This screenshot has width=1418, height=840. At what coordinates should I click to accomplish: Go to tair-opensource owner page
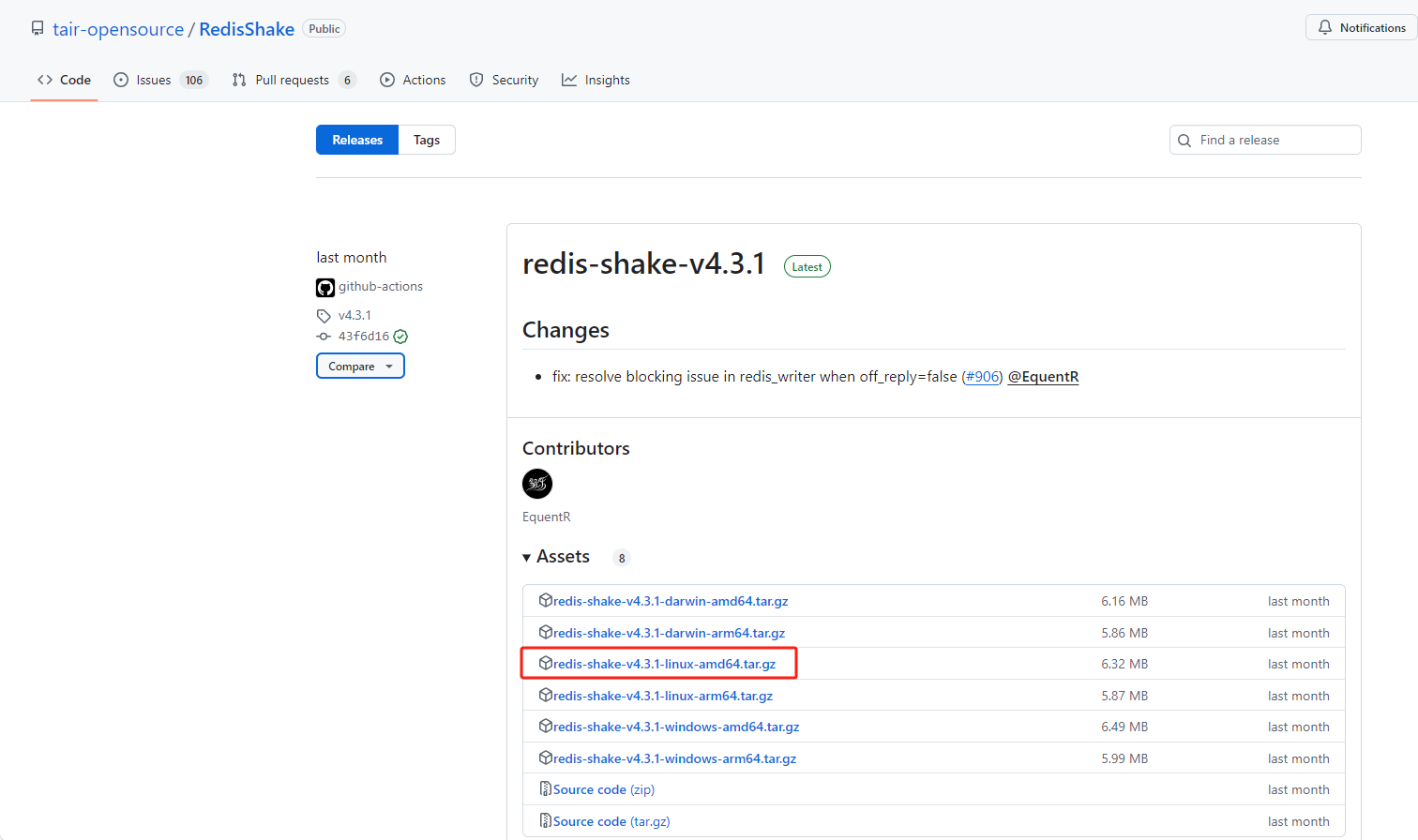click(118, 29)
